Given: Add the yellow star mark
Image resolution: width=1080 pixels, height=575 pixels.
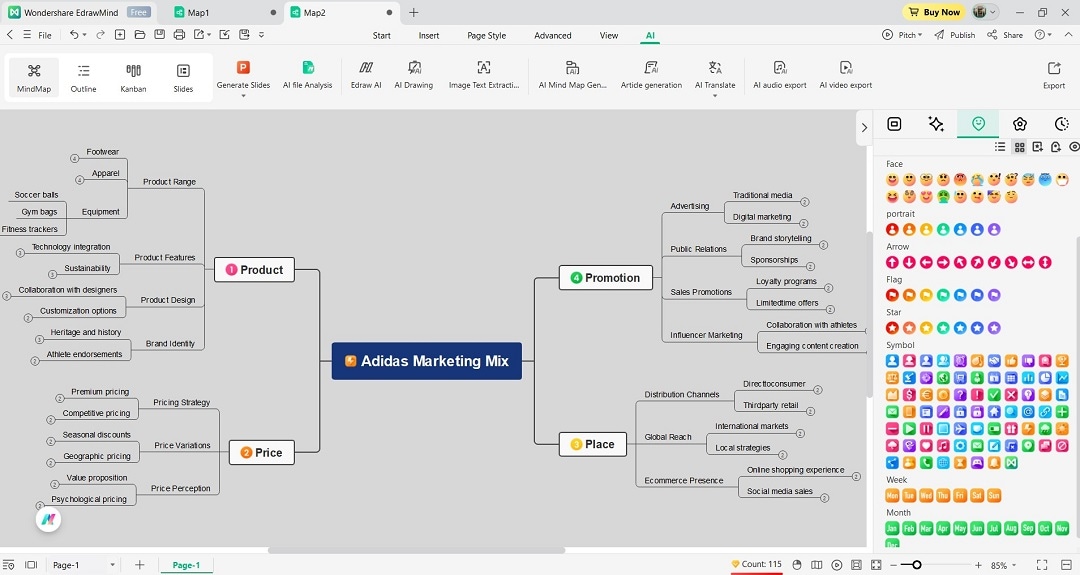Looking at the screenshot, I should point(926,328).
